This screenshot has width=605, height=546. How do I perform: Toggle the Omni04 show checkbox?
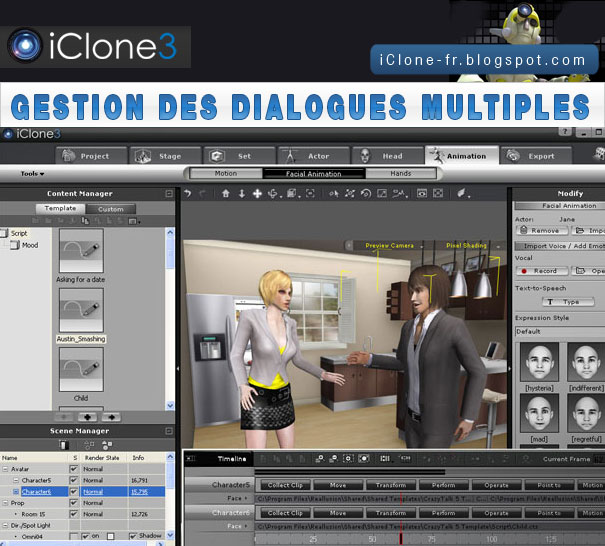pos(73,536)
